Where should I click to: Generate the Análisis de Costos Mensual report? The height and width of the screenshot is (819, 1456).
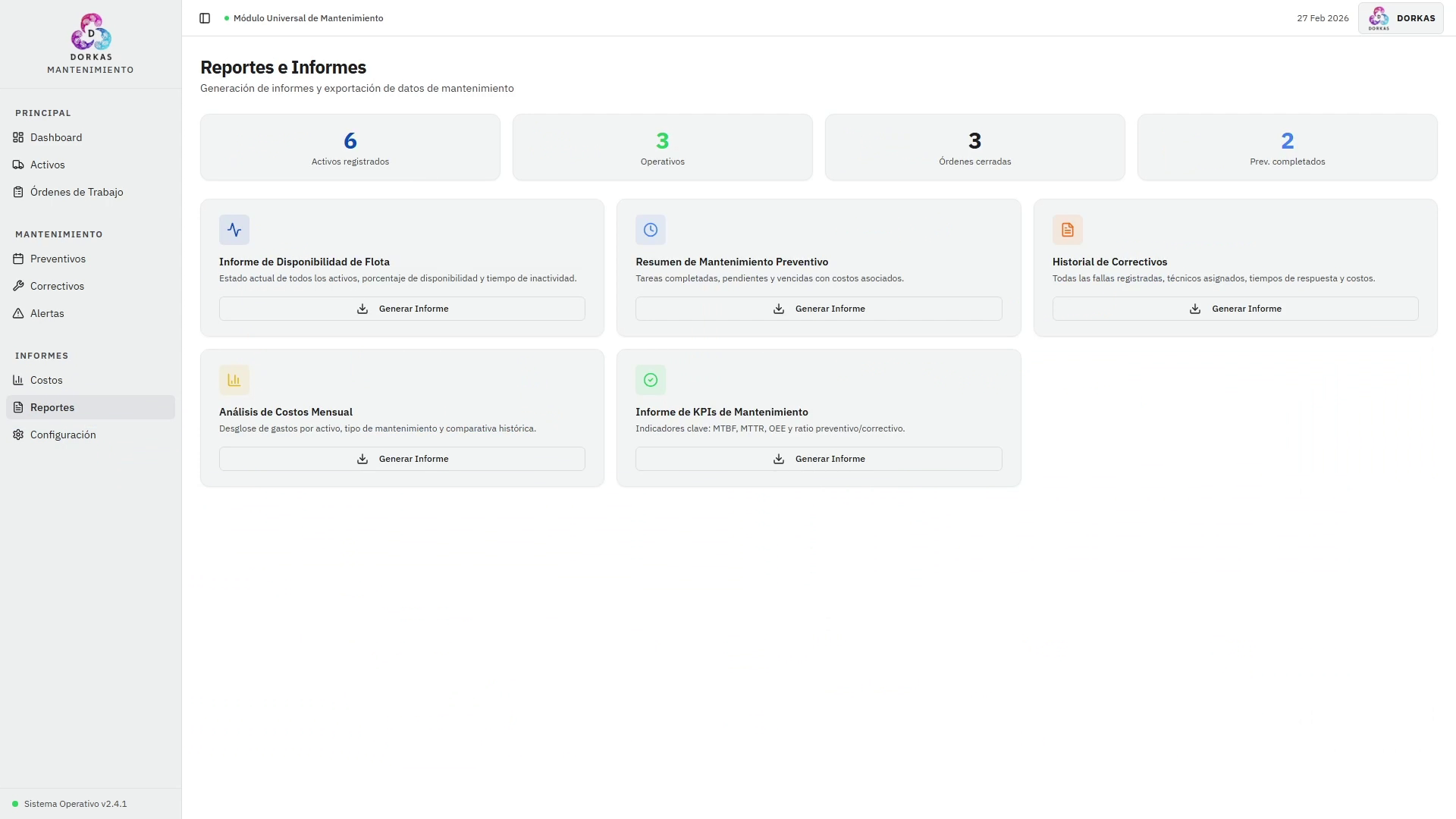coord(402,459)
